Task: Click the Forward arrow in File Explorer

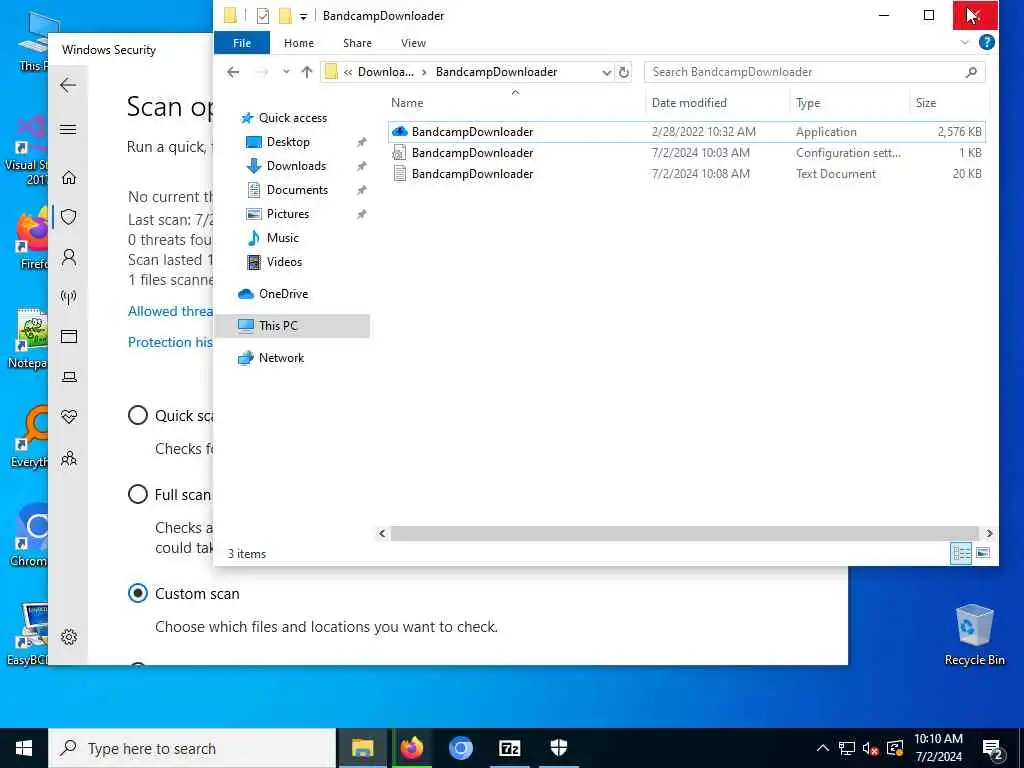Action: [x=262, y=72]
